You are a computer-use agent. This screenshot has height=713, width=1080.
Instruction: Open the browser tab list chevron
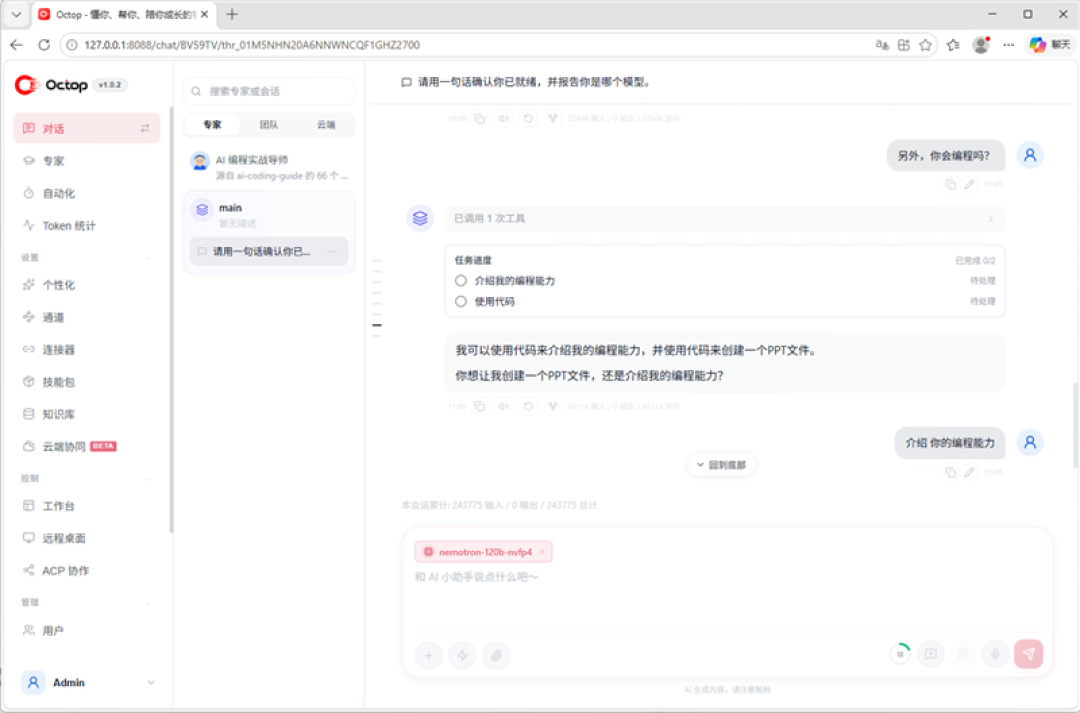click(x=16, y=14)
